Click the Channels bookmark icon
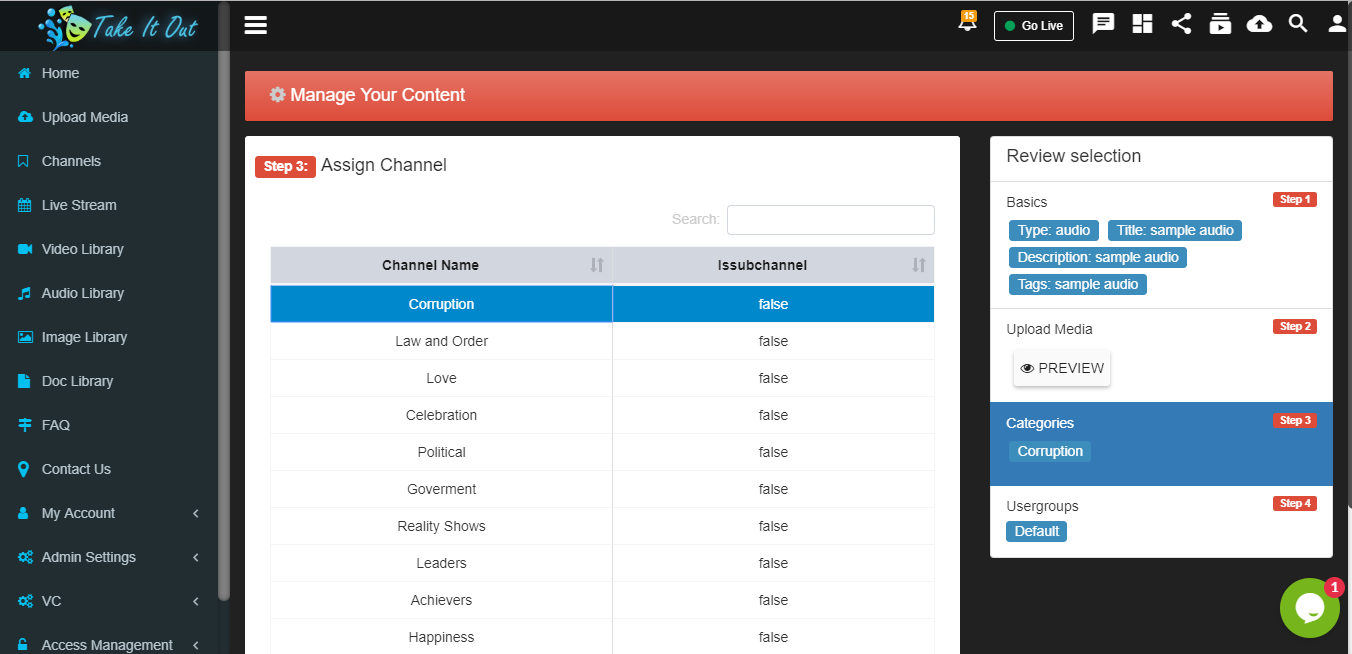This screenshot has width=1352, height=654. [24, 161]
